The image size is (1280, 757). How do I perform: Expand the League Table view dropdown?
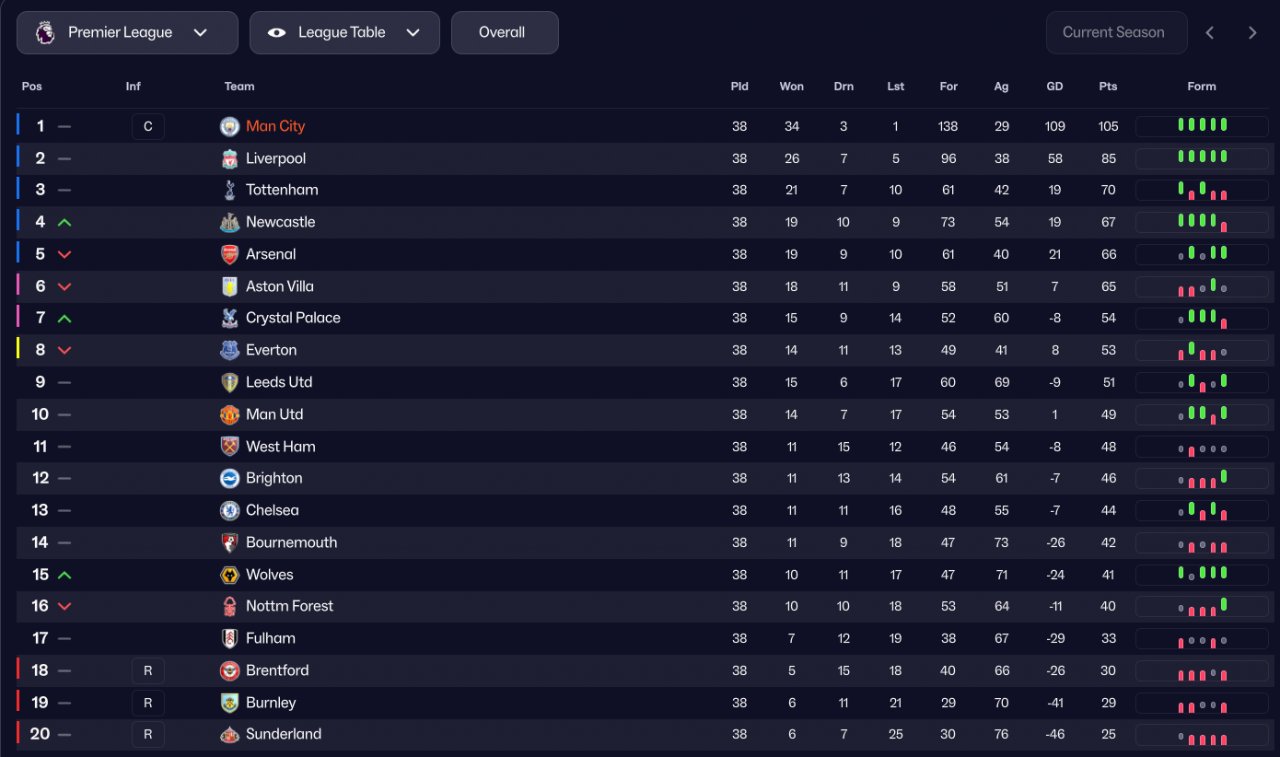[344, 33]
